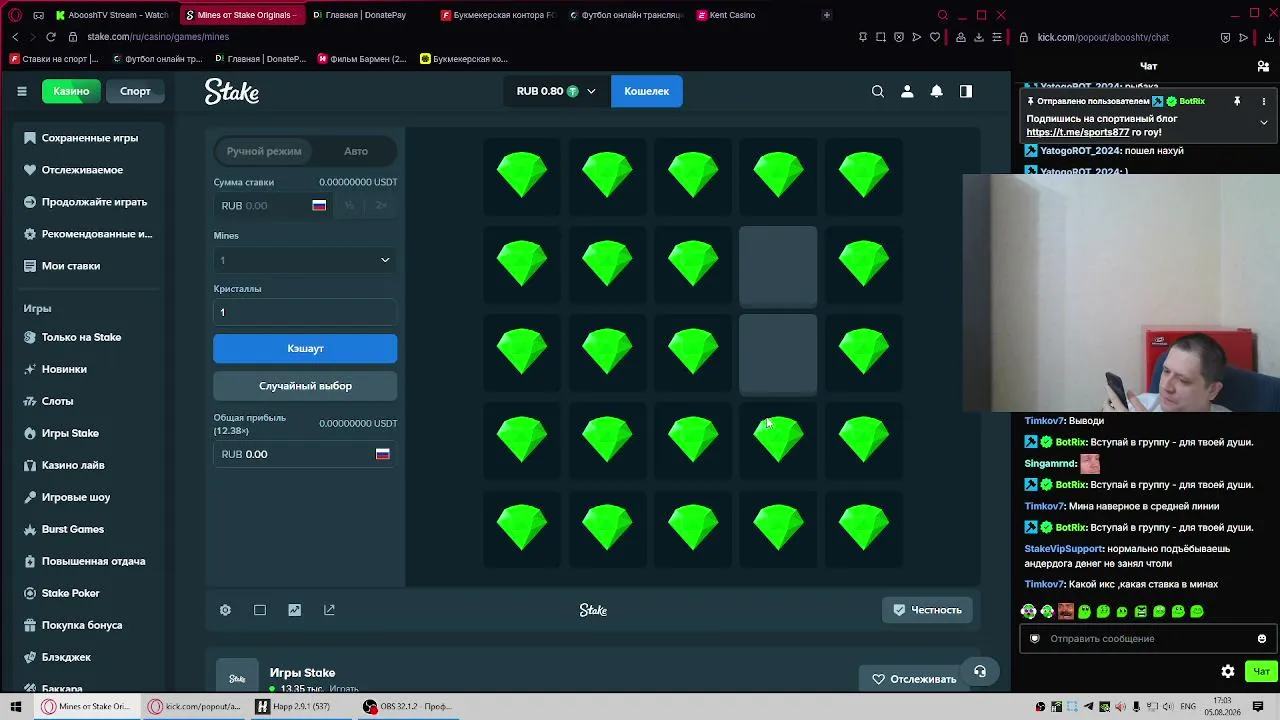This screenshot has height=720, width=1280.
Task: Open a new browser tab
Action: [826, 15]
